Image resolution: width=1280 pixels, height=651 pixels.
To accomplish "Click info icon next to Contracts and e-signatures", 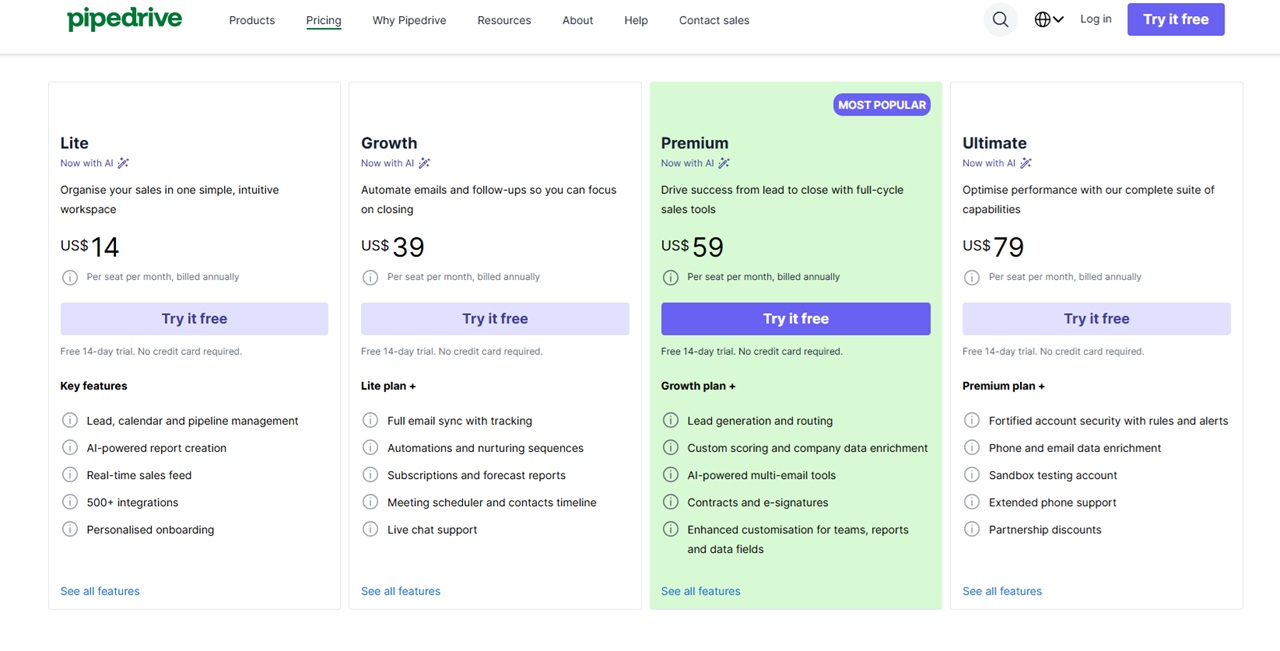I will coord(671,502).
